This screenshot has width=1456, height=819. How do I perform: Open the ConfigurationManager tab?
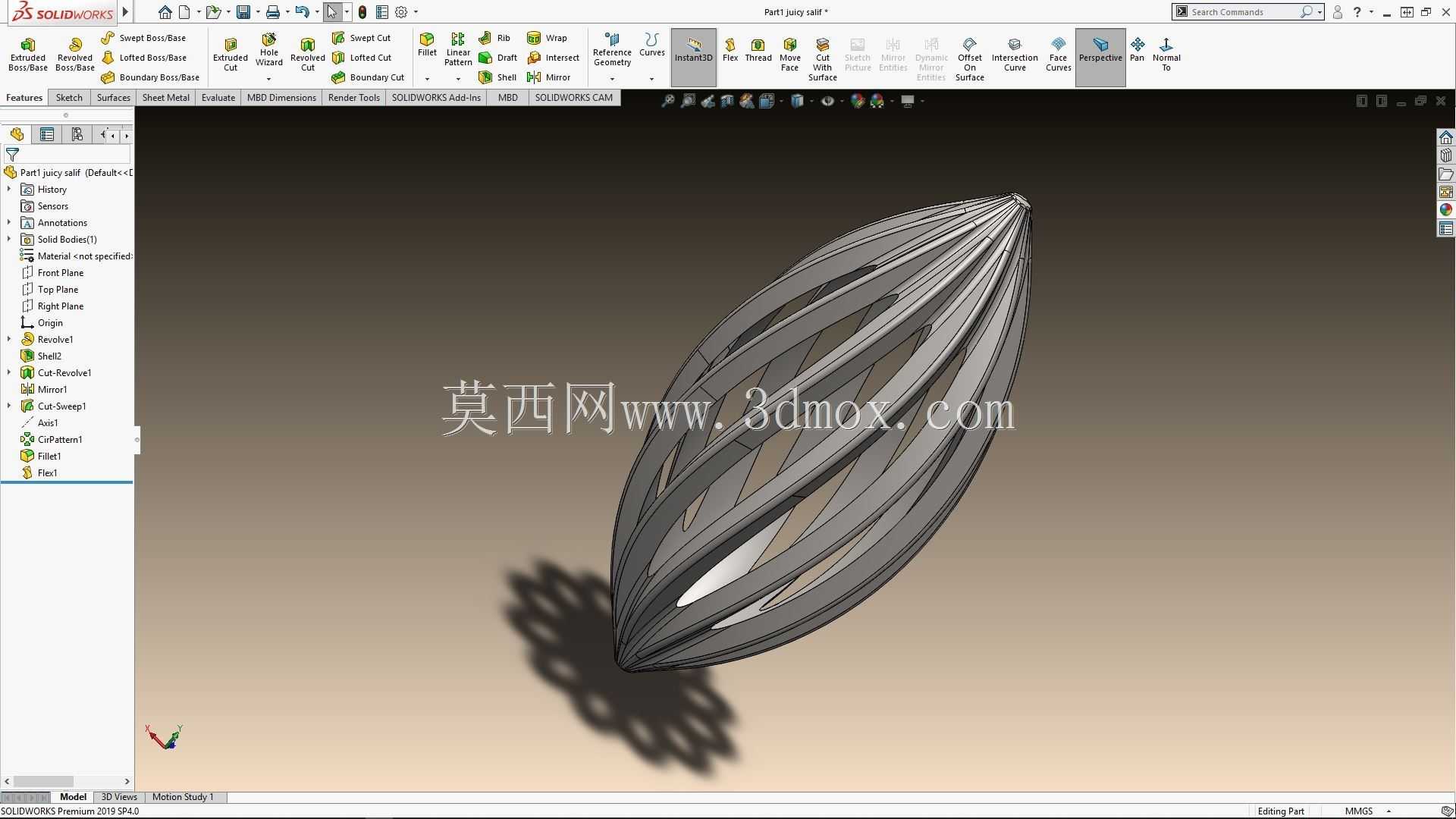coord(77,135)
